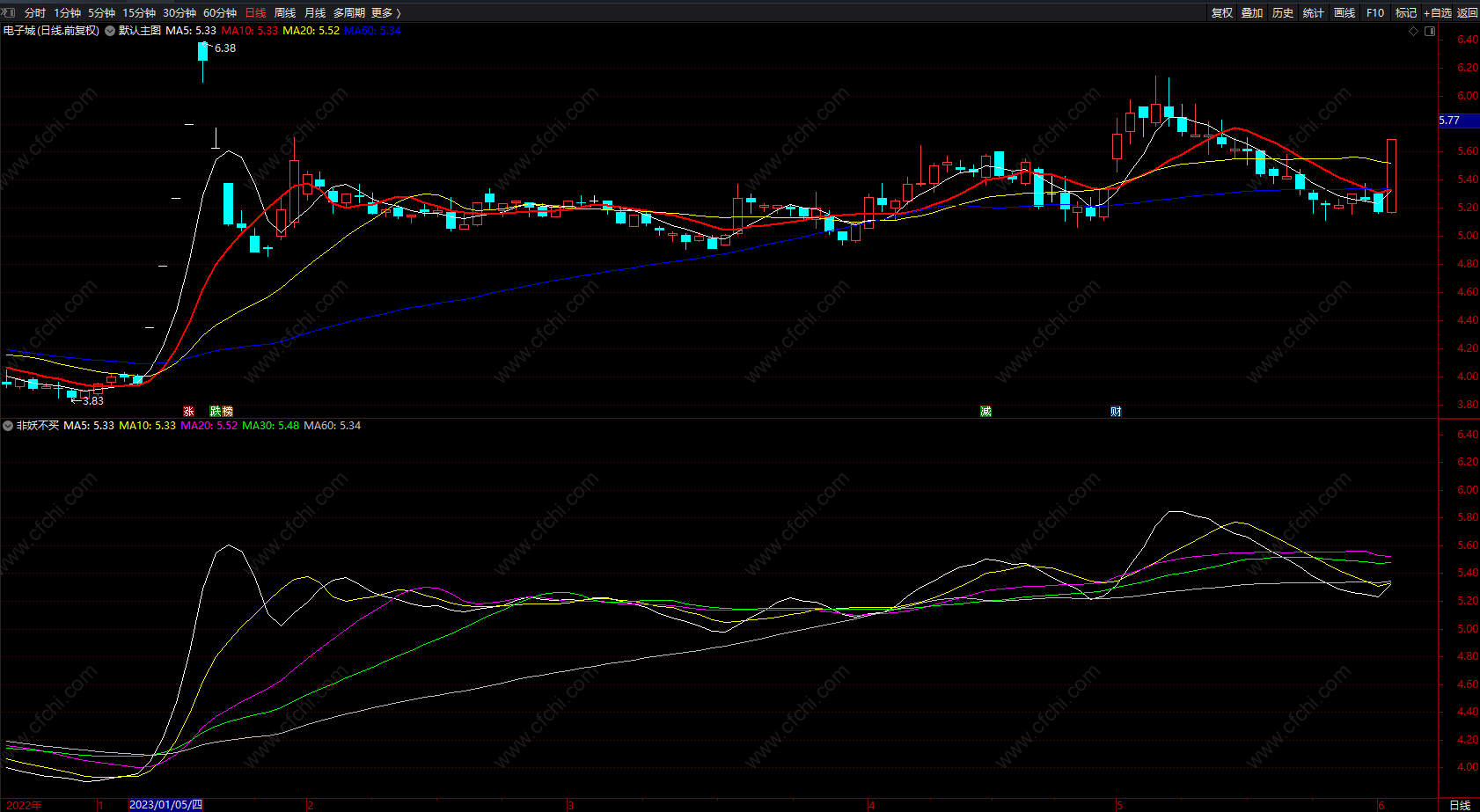Open the main chart indicator dropdown
Viewport: 1480px width, 812px height.
[x=110, y=31]
